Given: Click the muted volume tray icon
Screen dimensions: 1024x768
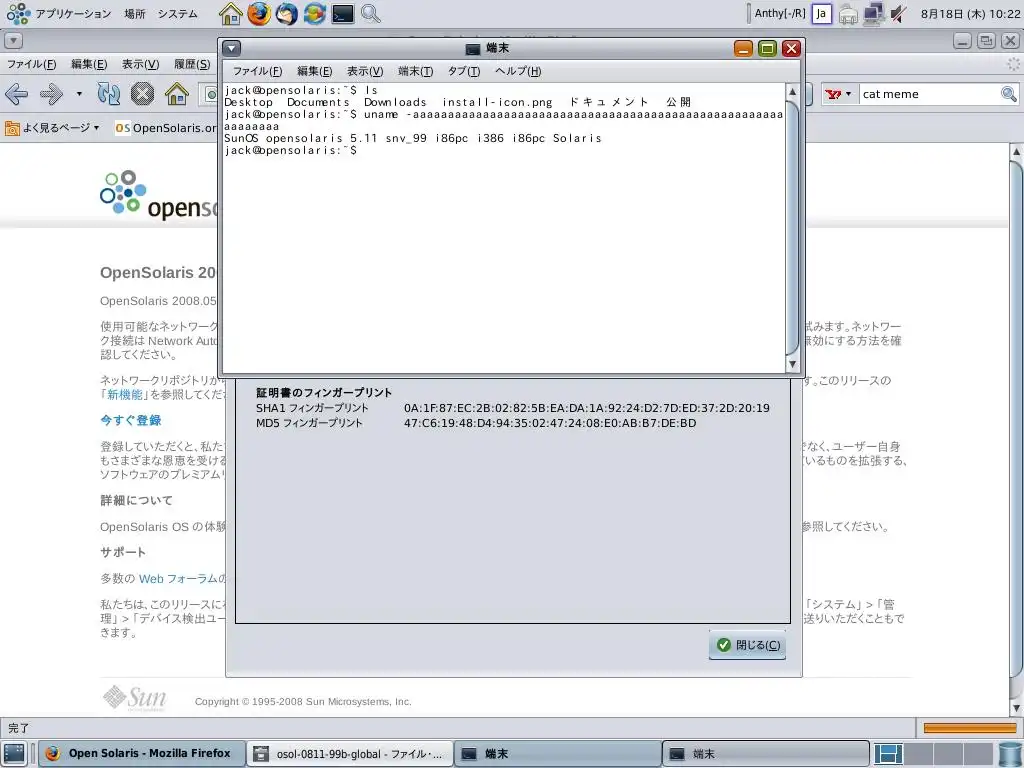Looking at the screenshot, I should (899, 14).
